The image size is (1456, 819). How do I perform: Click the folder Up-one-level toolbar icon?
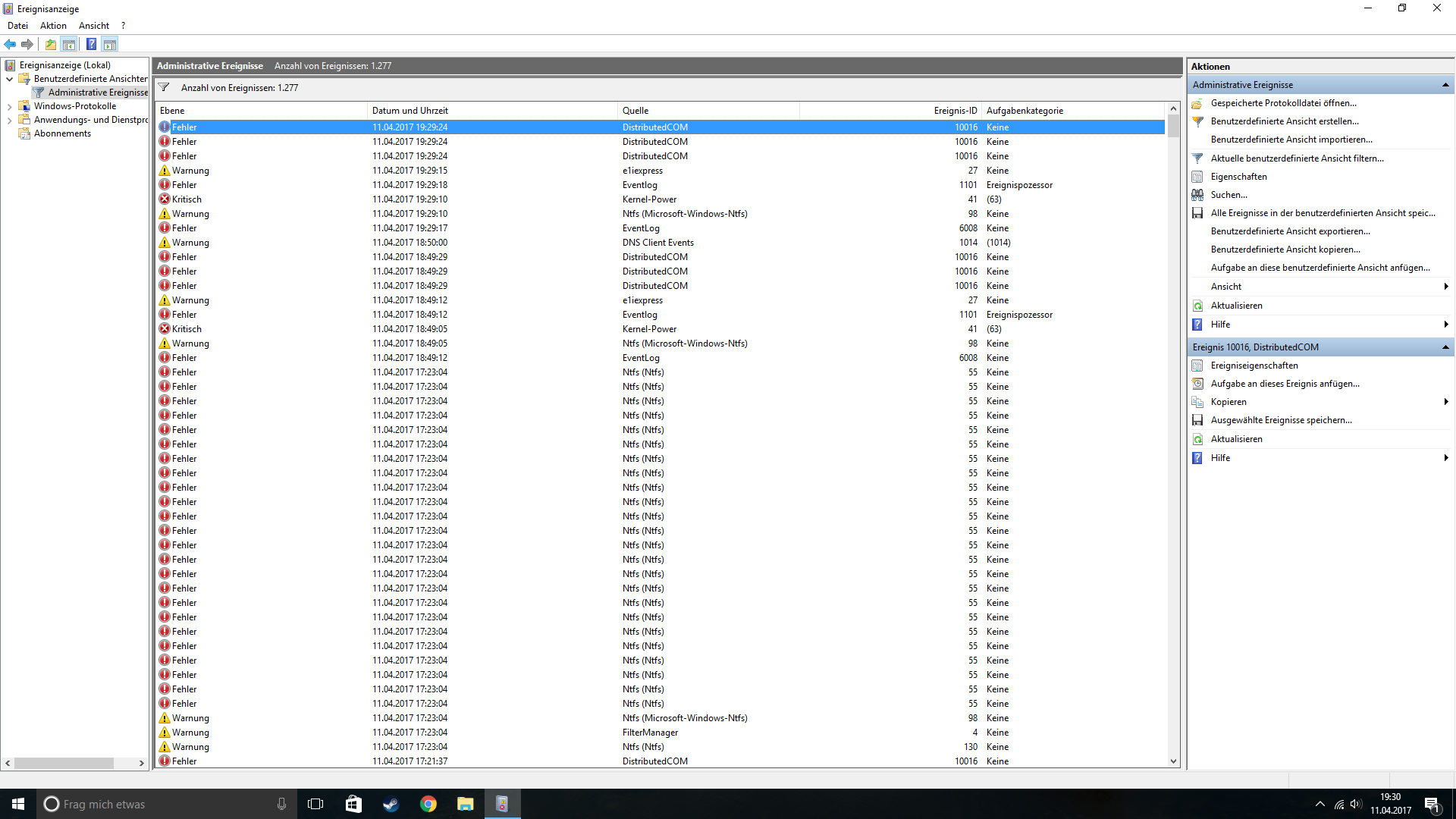click(x=50, y=44)
